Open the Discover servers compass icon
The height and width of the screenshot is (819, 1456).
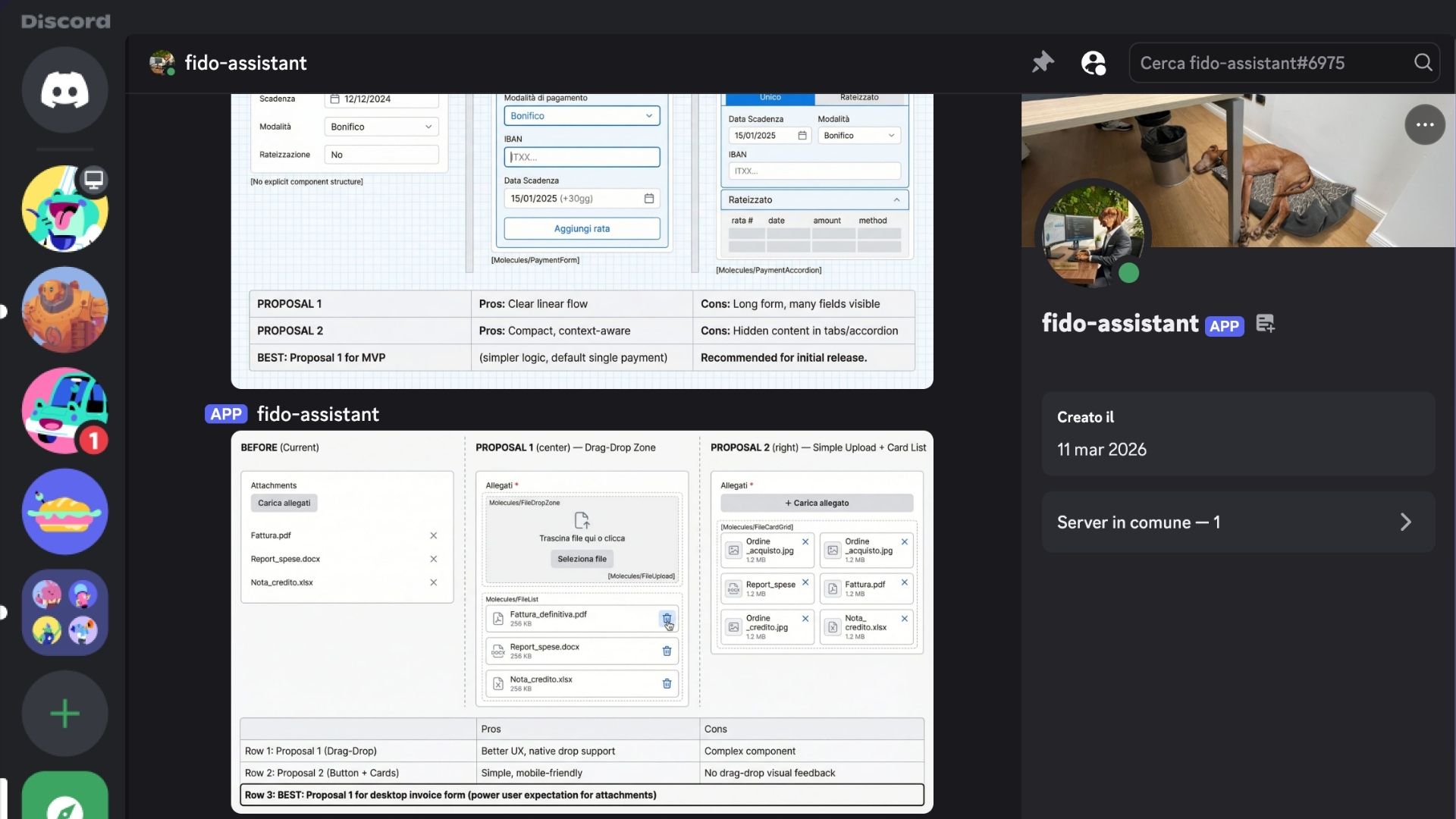click(x=64, y=804)
